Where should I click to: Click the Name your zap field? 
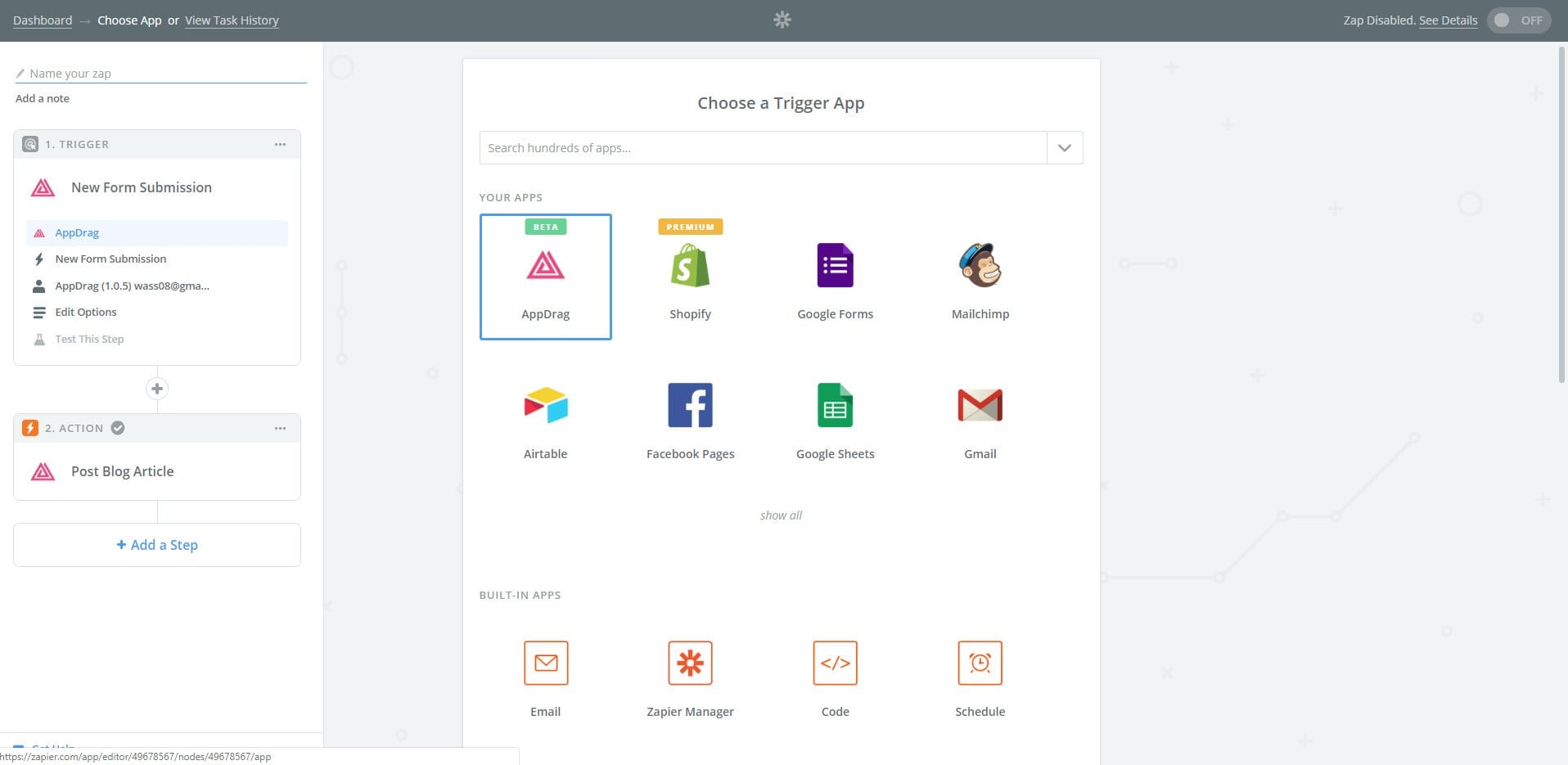point(161,73)
